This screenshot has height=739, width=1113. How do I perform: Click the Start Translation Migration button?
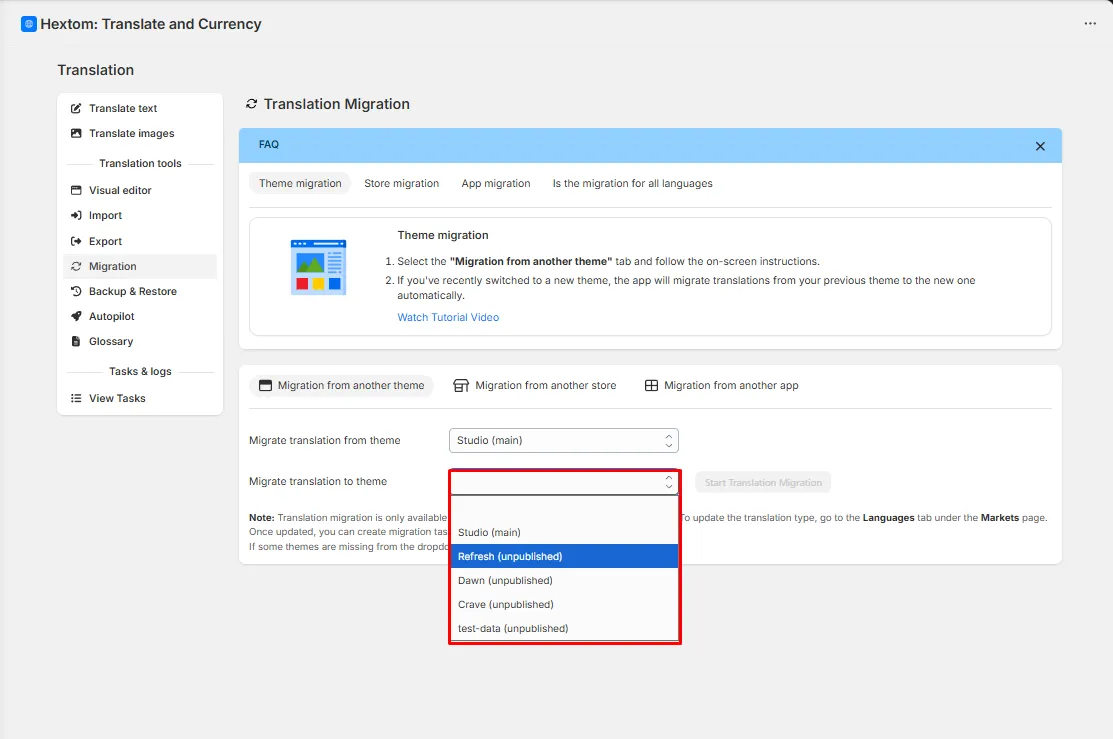pos(763,483)
